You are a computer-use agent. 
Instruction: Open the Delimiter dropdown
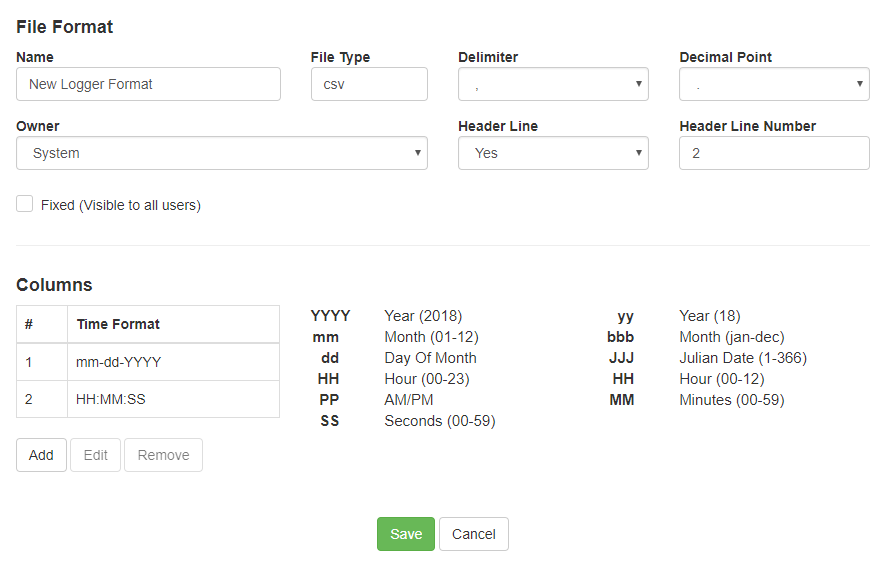coord(553,84)
